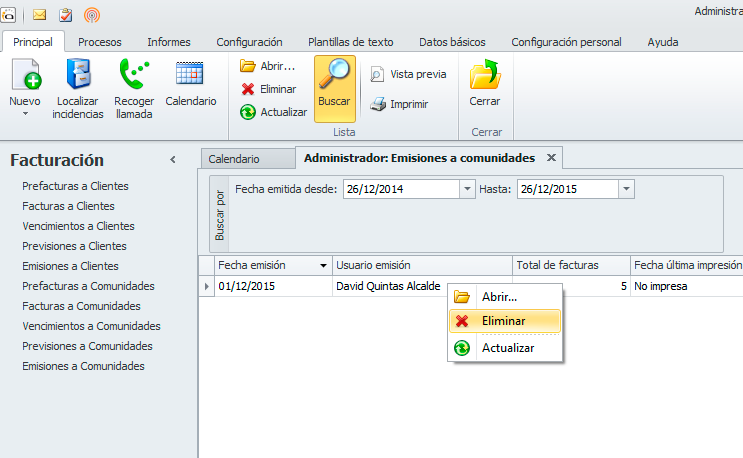Viewport: 743px width, 458px height.
Task: Click the Nuevo document icon
Action: click(x=26, y=74)
